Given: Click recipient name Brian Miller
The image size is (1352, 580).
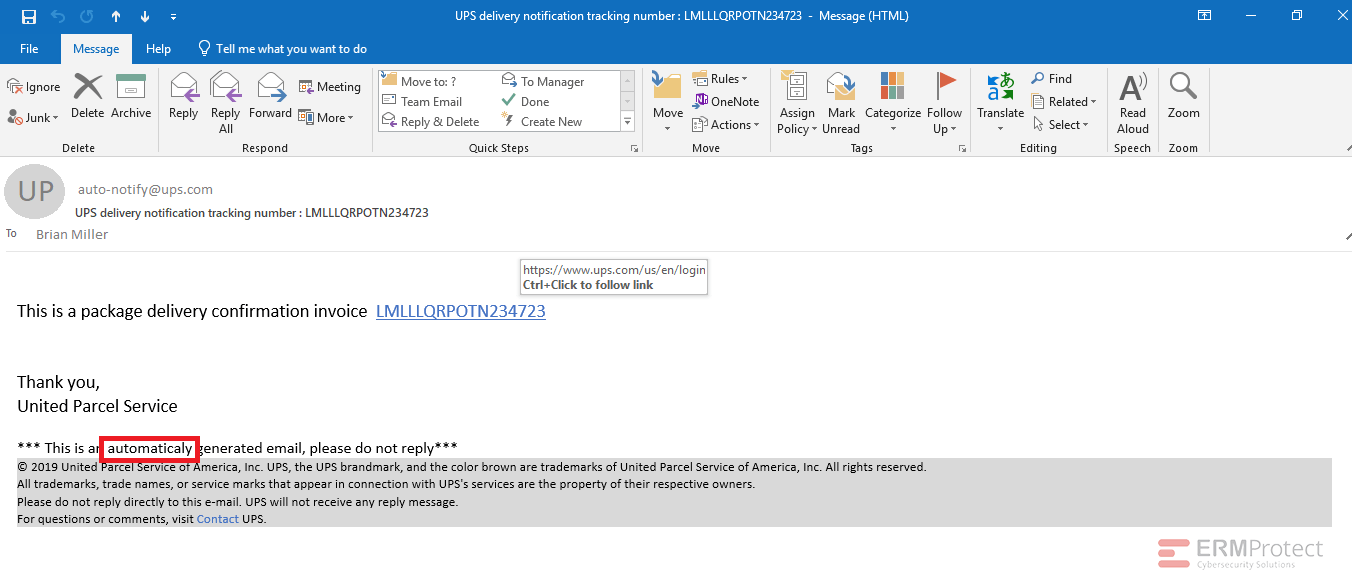Looking at the screenshot, I should (x=72, y=234).
